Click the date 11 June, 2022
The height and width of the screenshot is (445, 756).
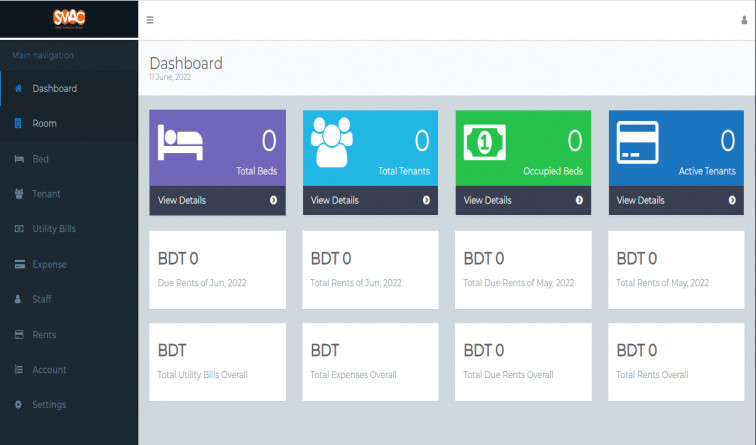click(170, 77)
